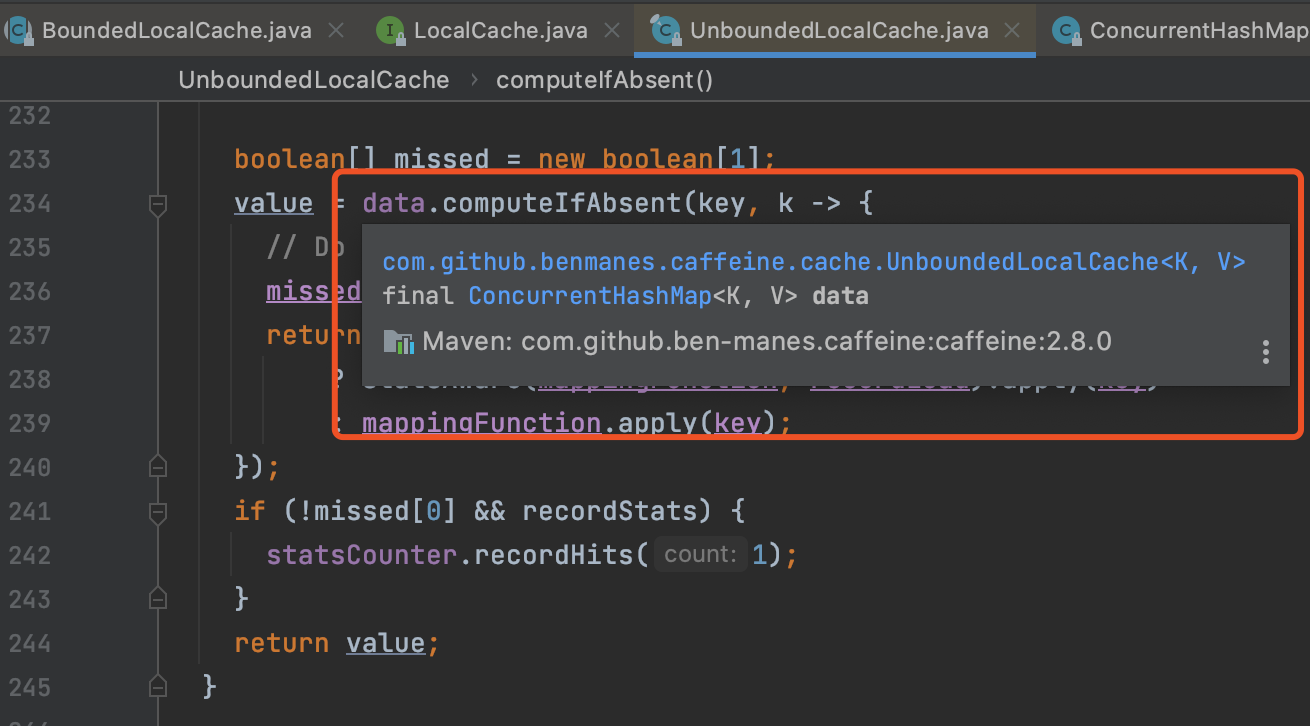
Task: Click mappingFunction on line 239
Action: (x=481, y=423)
